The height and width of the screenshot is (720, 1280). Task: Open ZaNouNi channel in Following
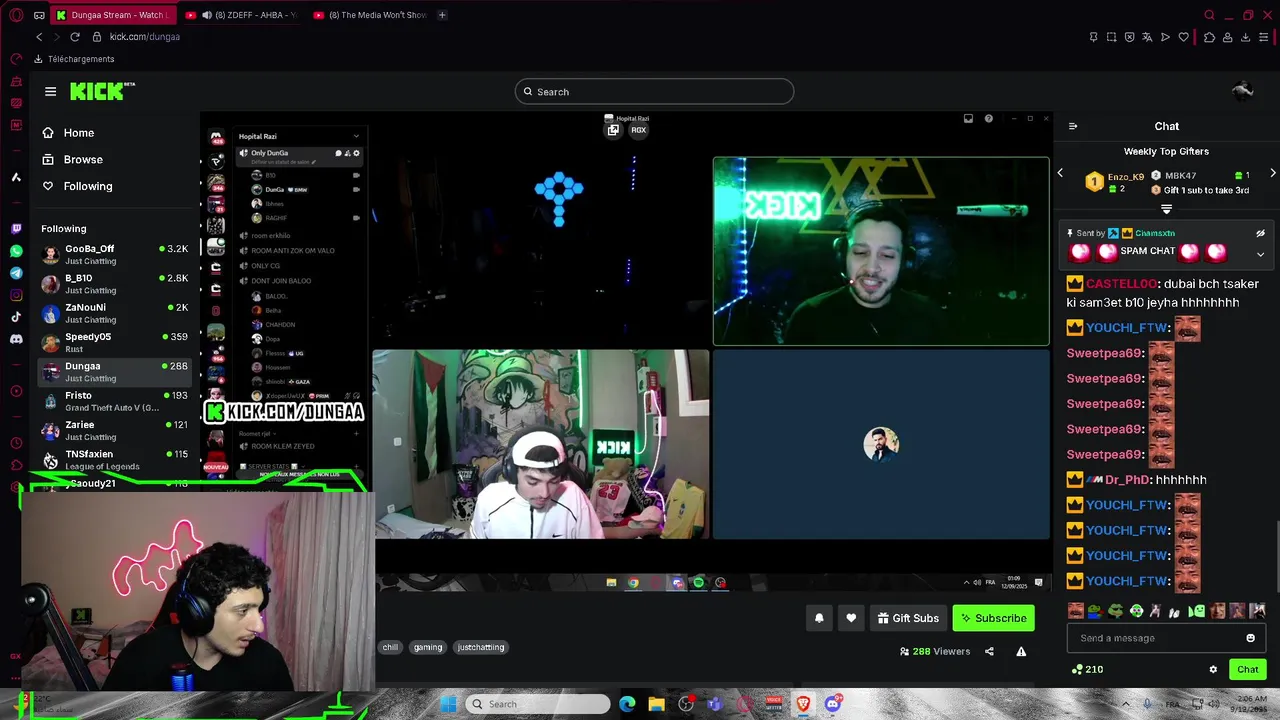114,313
